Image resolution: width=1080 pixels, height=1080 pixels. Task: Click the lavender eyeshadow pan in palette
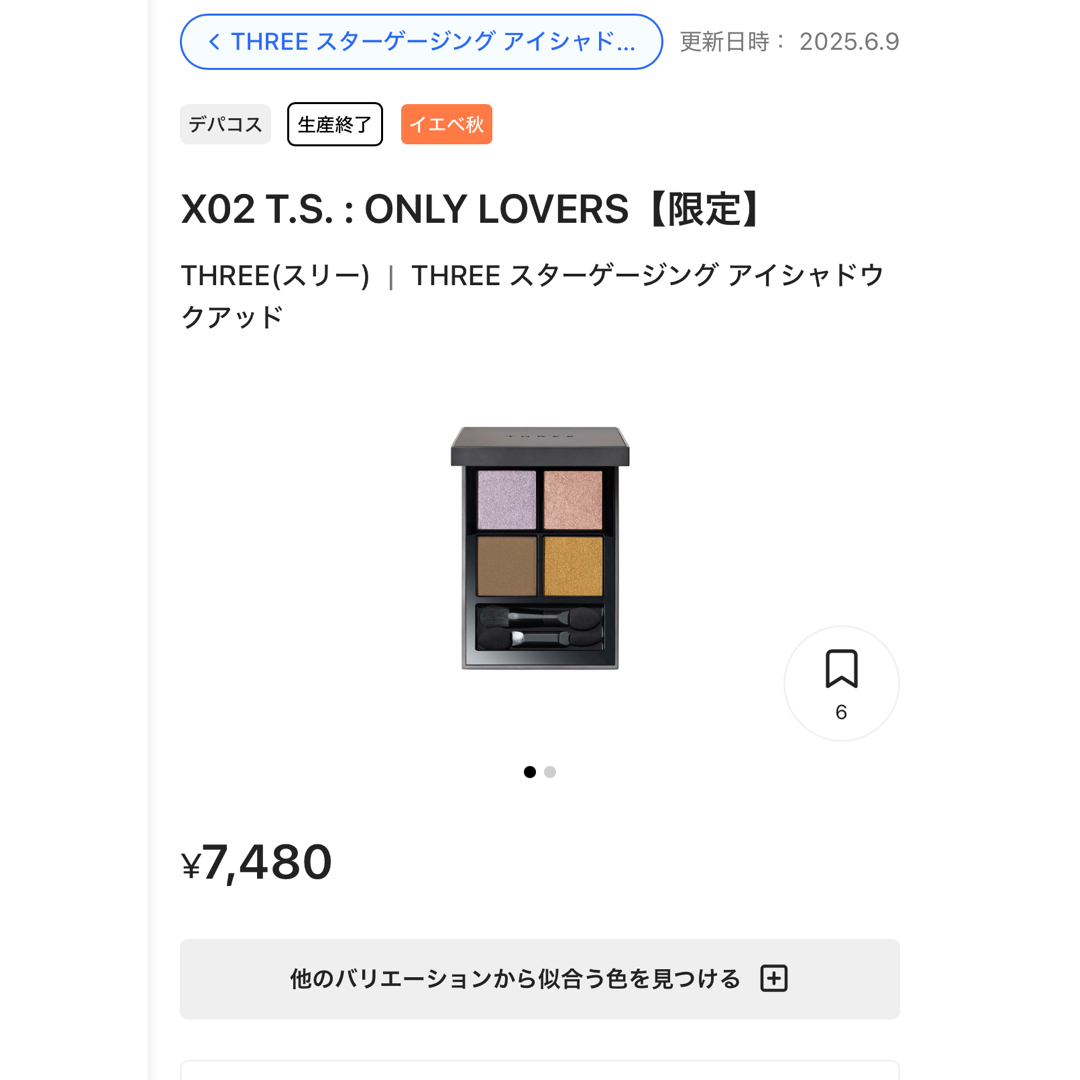tap(506, 499)
